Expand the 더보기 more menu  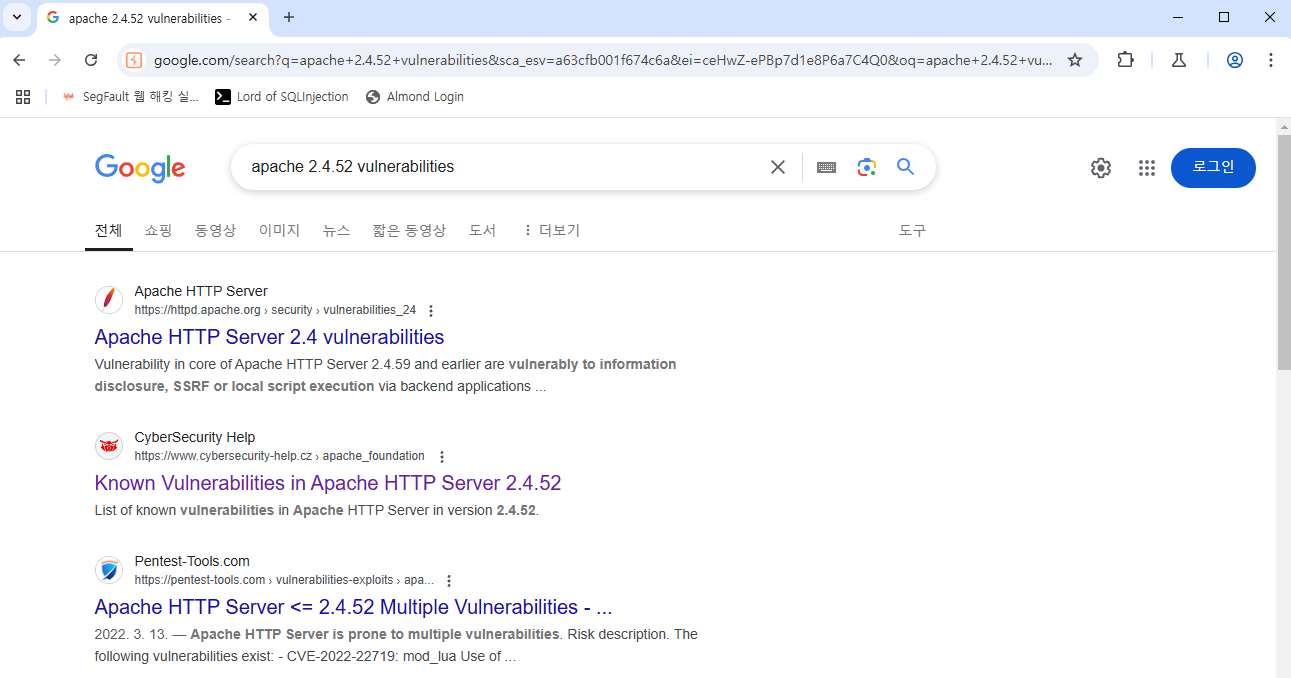tap(550, 230)
